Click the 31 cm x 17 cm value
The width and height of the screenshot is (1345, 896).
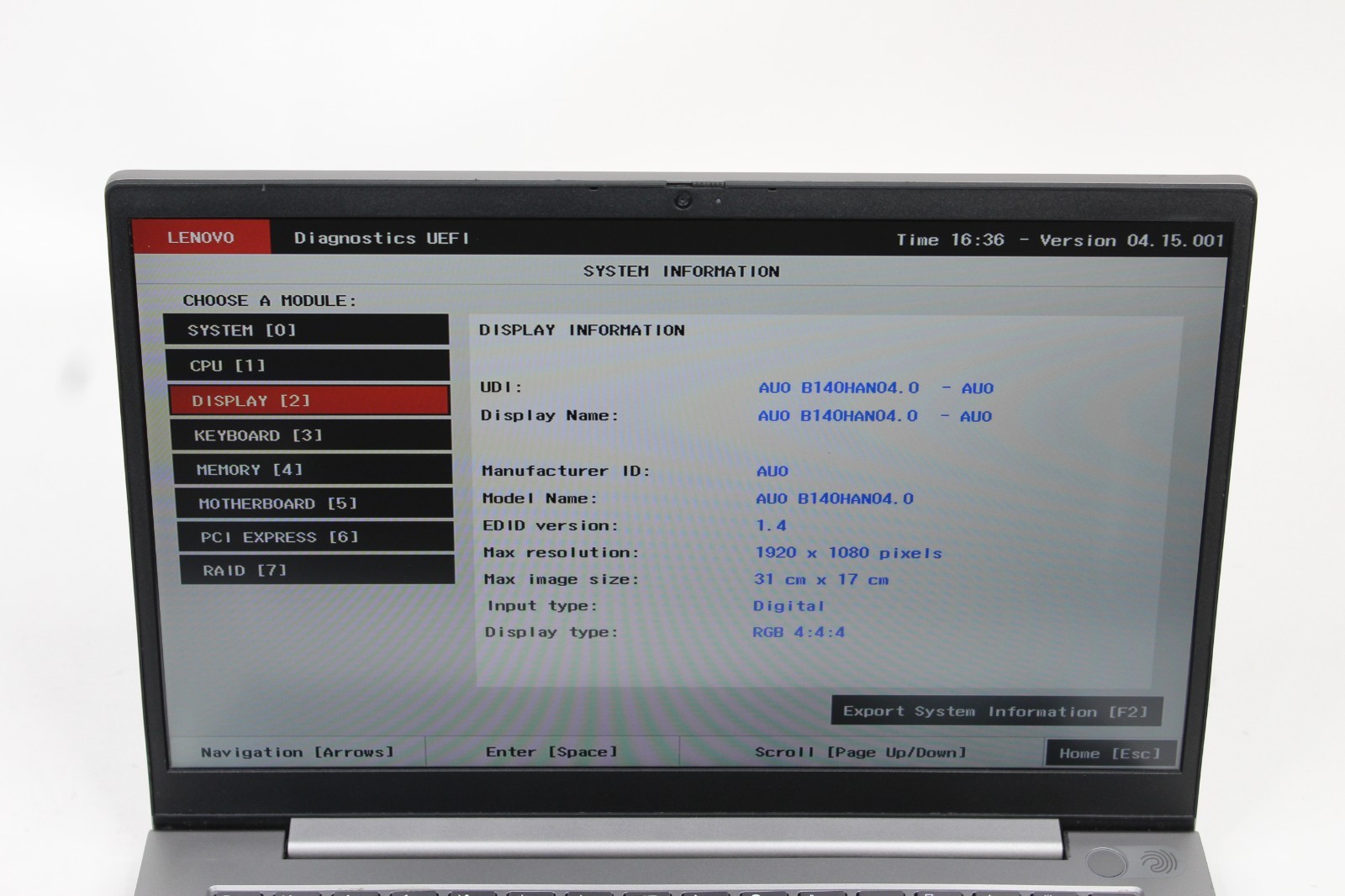click(821, 579)
